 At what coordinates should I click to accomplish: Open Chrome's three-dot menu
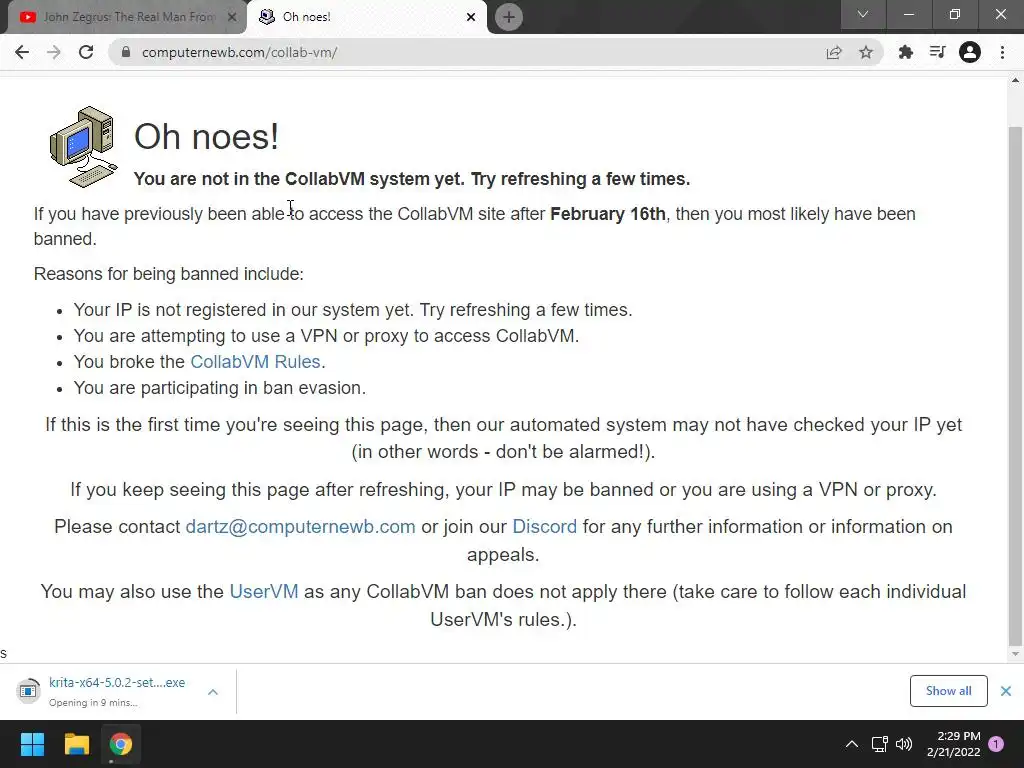click(1002, 52)
